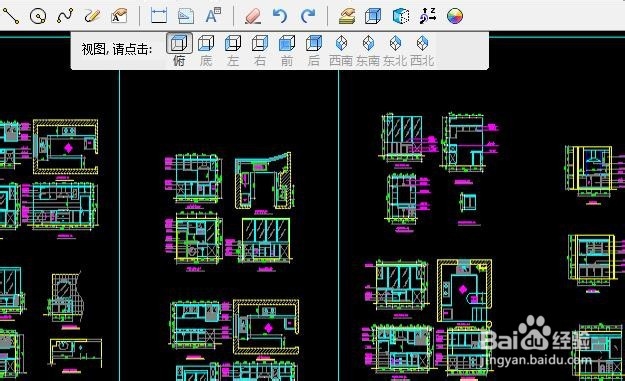The width and height of the screenshot is (625, 381).
Task: Select the curve drawing tool
Action: pos(65,16)
